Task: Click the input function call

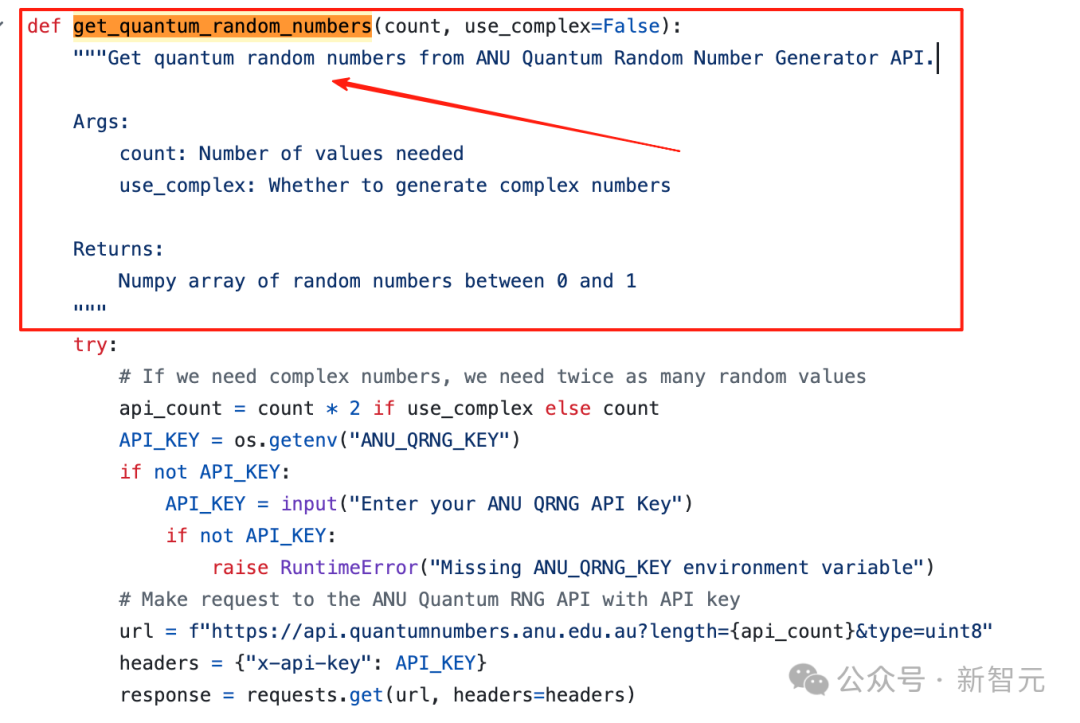Action: point(309,503)
